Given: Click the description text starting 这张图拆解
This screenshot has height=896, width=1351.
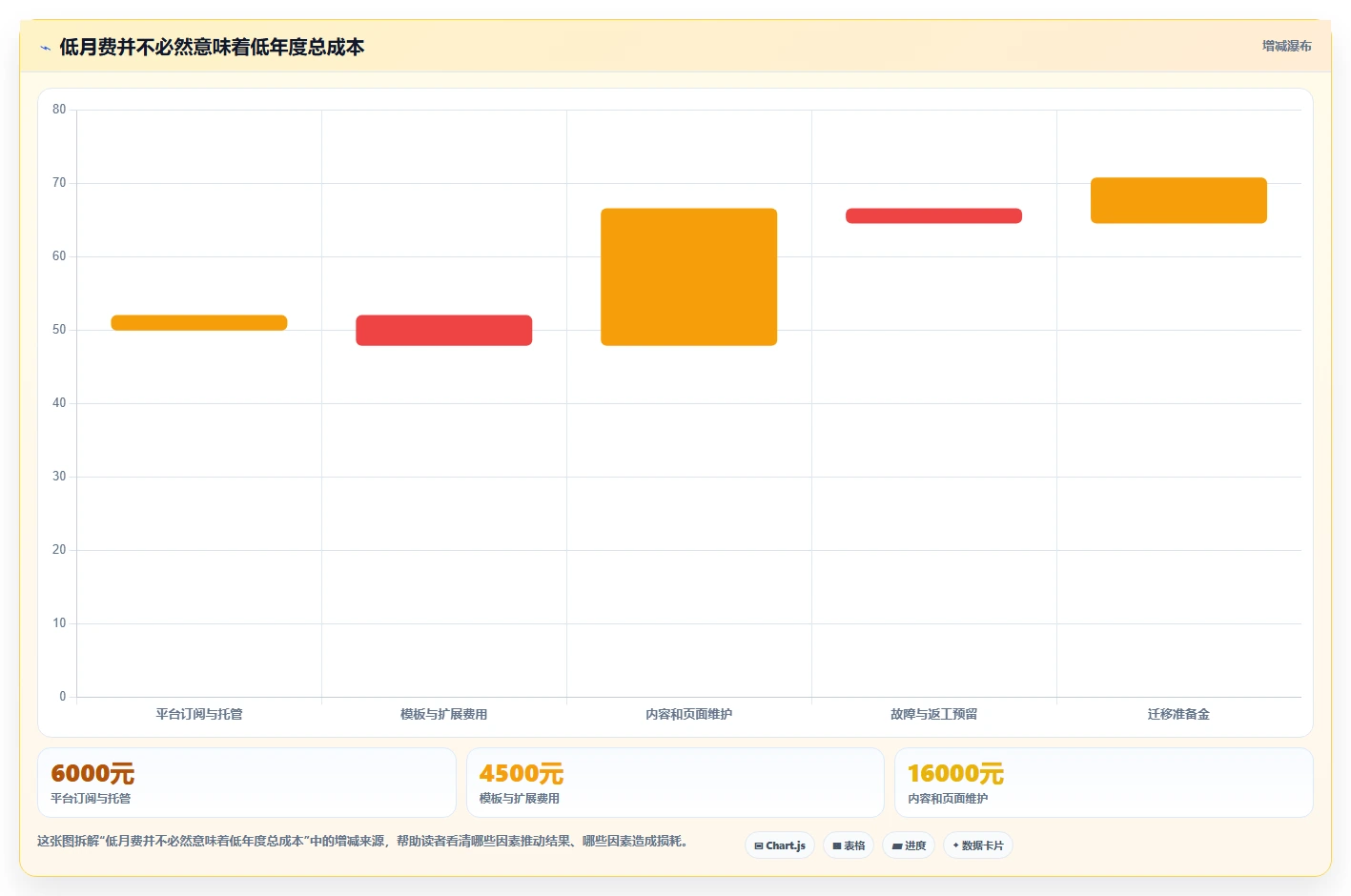Looking at the screenshot, I should pos(362,841).
